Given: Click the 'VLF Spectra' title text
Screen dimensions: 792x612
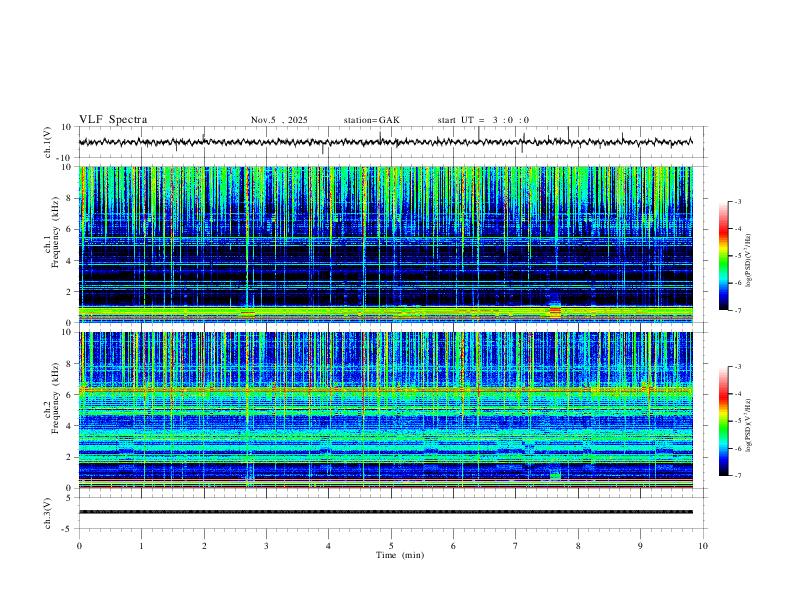Looking at the screenshot, I should (x=113, y=120).
